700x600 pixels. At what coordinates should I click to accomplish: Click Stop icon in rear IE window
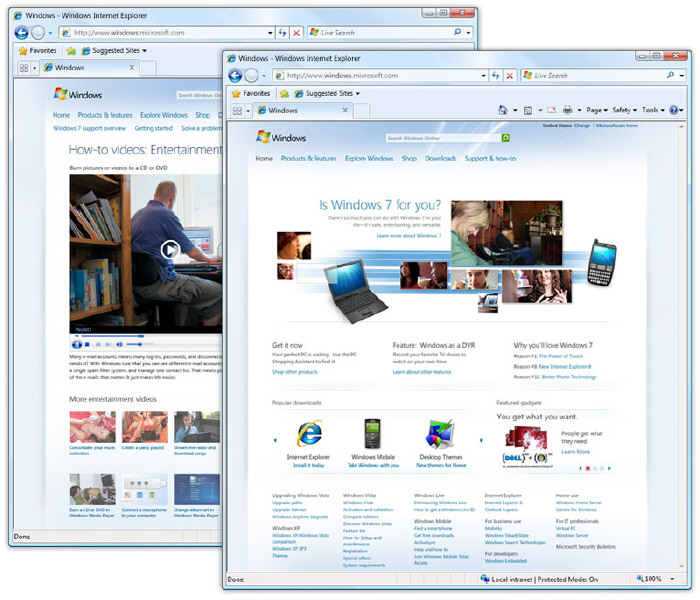click(x=296, y=33)
